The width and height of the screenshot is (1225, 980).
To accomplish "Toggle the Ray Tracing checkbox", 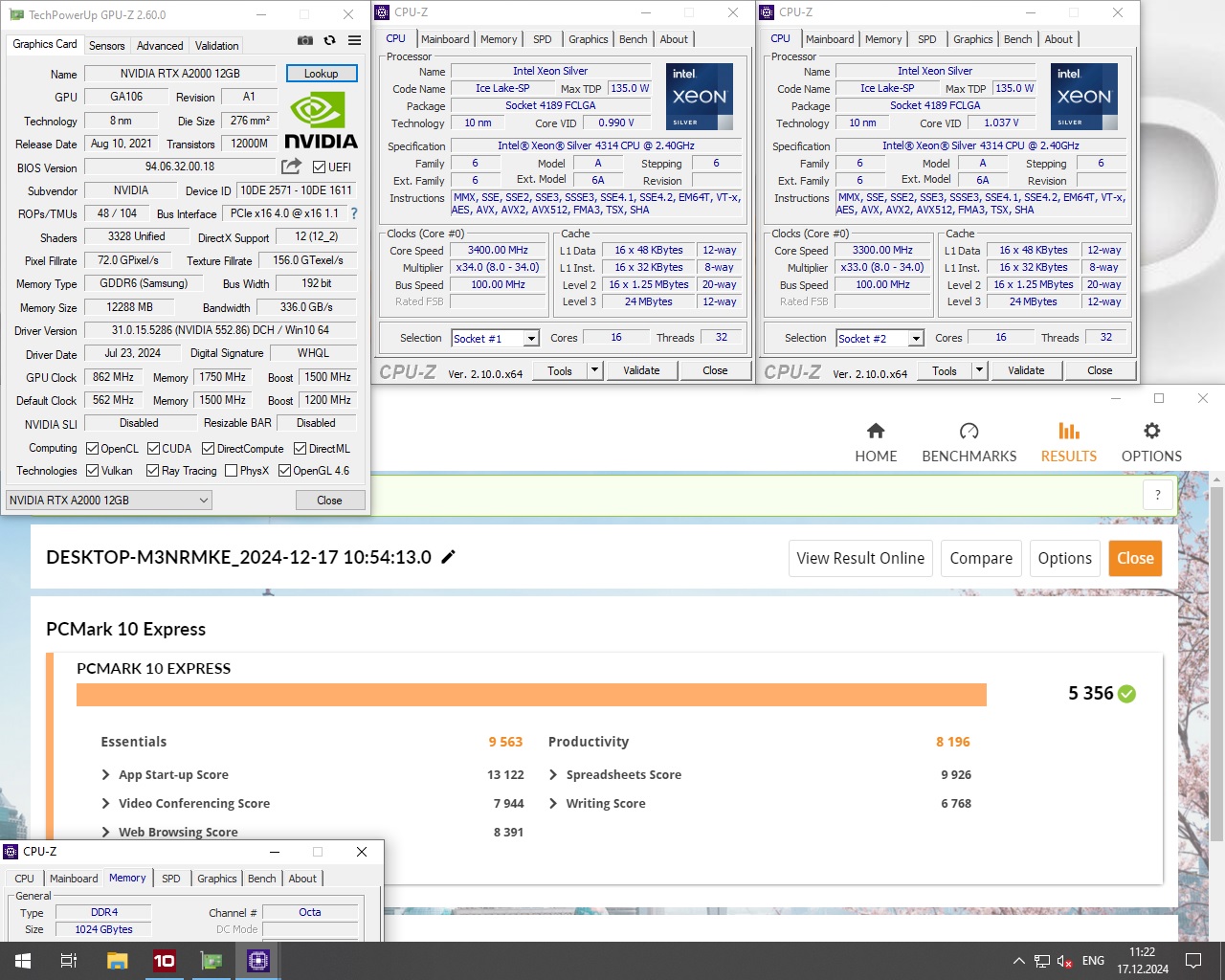I will pos(152,470).
